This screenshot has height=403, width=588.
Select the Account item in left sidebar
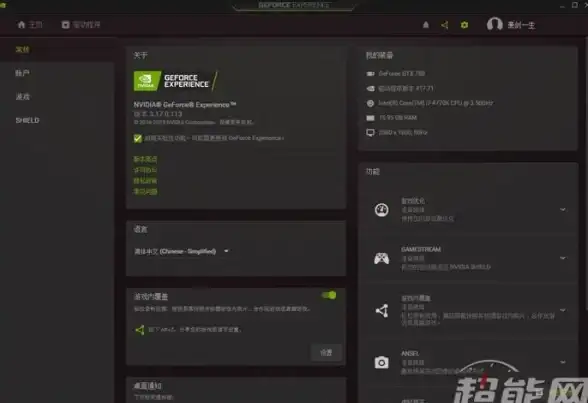(x=22, y=73)
